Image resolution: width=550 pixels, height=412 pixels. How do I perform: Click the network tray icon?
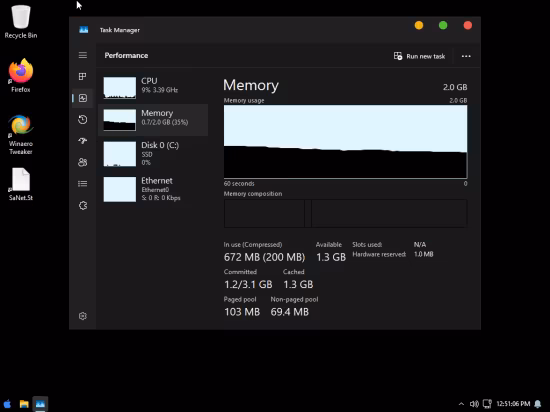487,404
